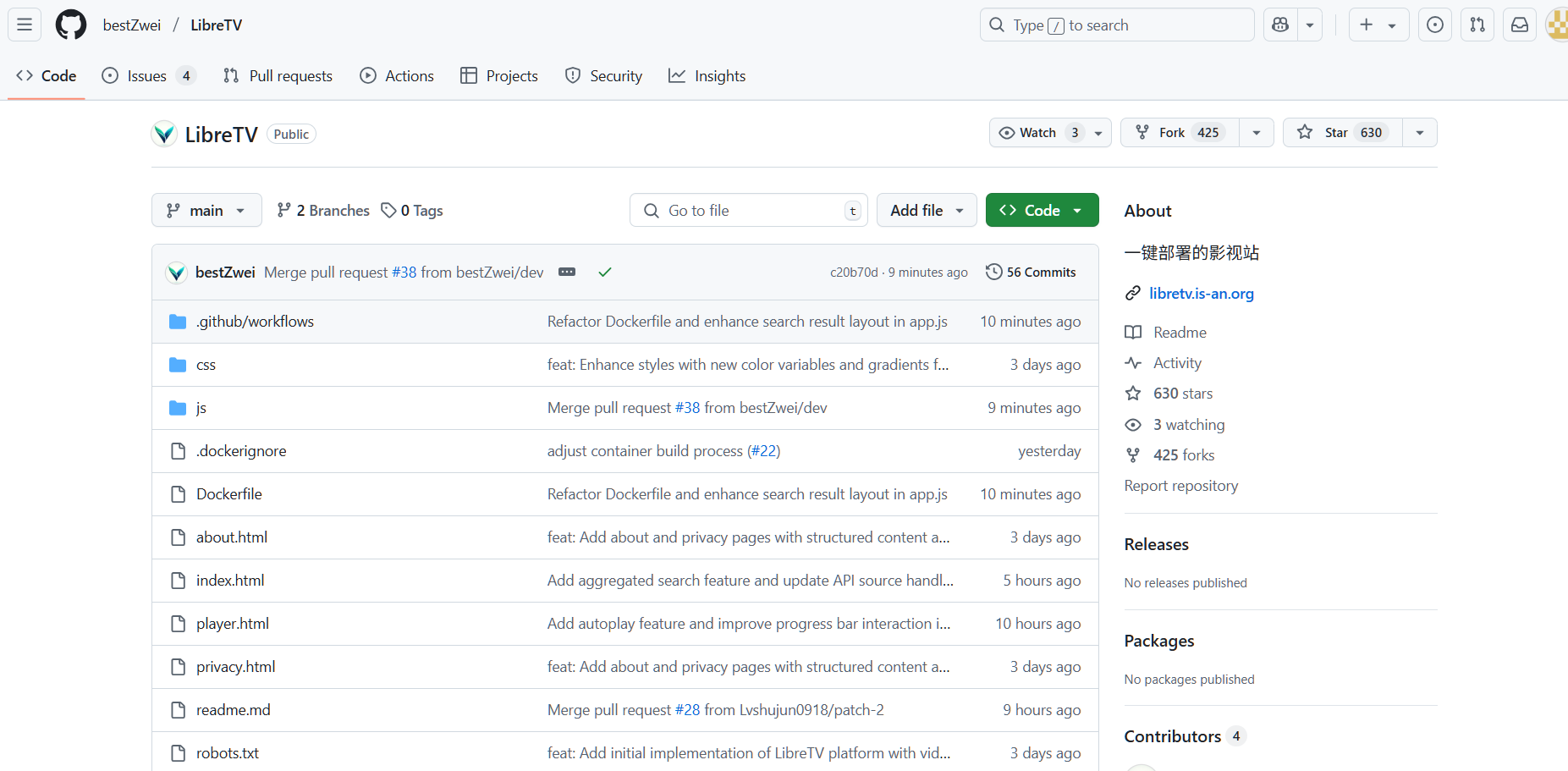View the 2 Branches link
Viewport: 1568px width, 771px height.
(323, 211)
